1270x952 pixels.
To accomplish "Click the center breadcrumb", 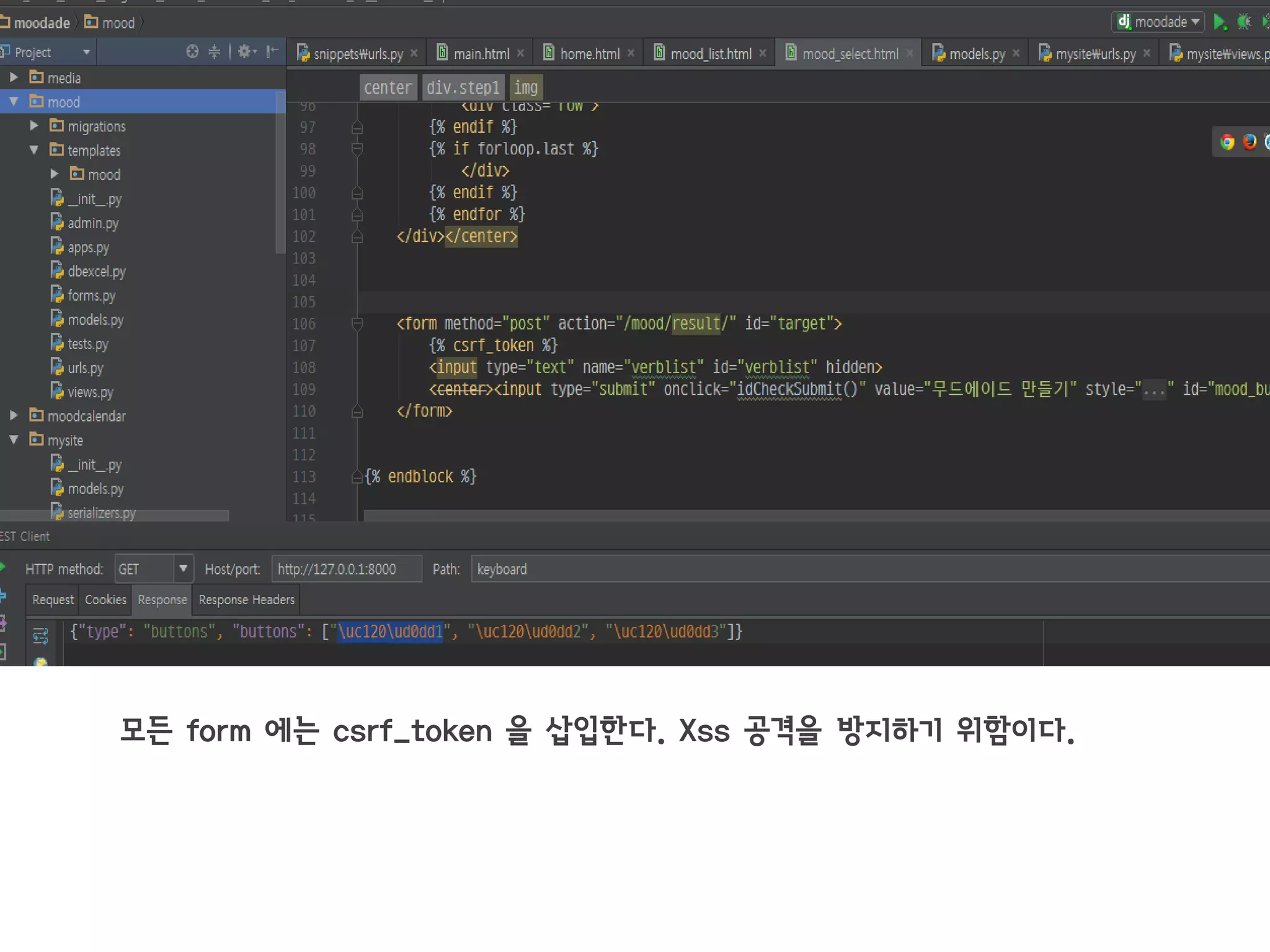I will (x=388, y=87).
